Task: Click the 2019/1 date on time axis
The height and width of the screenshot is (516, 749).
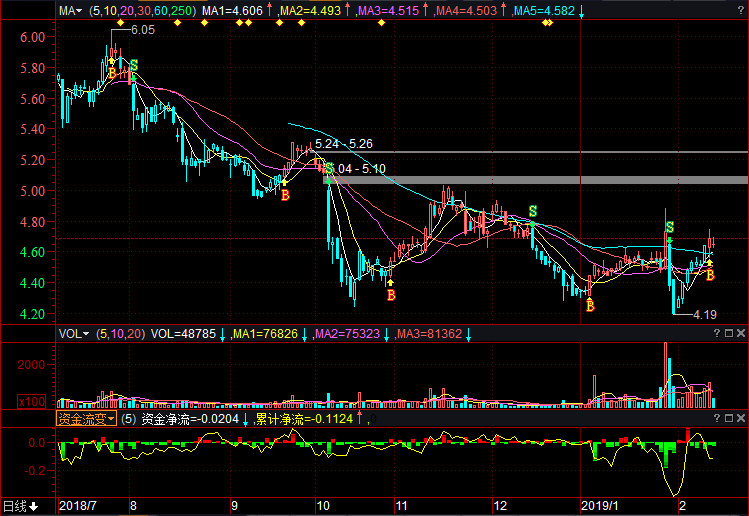Action: point(602,506)
